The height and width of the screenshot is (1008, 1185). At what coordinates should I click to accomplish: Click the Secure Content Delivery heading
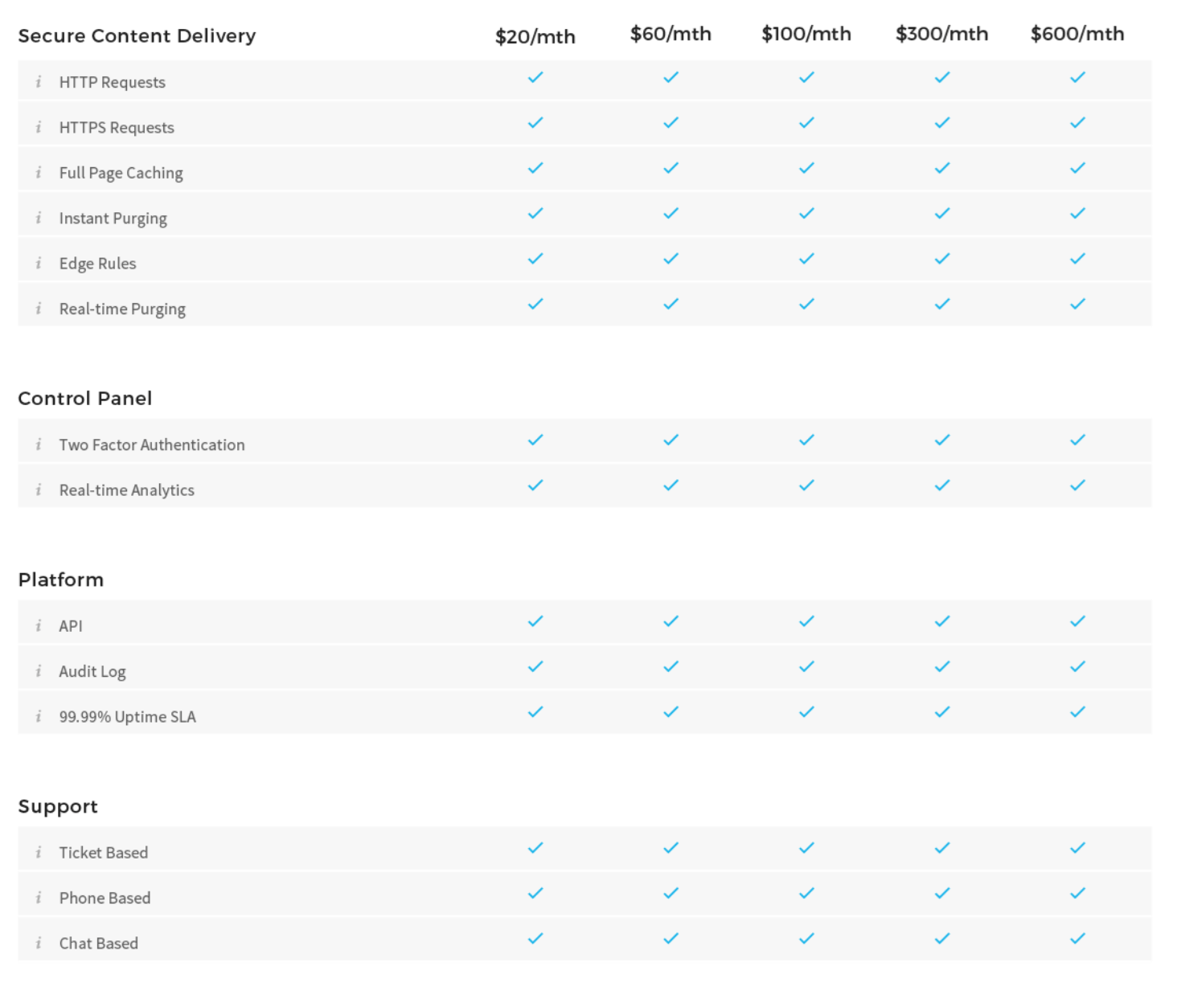tap(137, 36)
